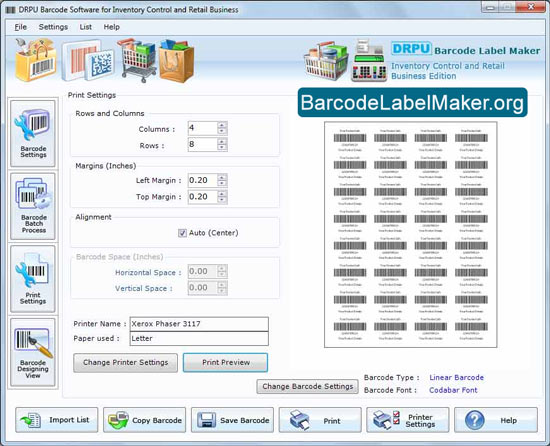This screenshot has width=550, height=446.
Task: Click the Import List button
Action: coord(57,420)
